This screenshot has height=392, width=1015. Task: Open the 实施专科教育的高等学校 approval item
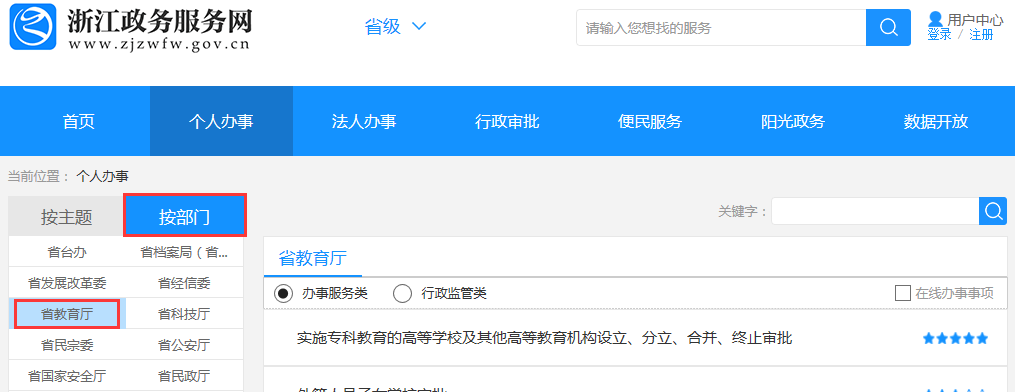point(544,338)
